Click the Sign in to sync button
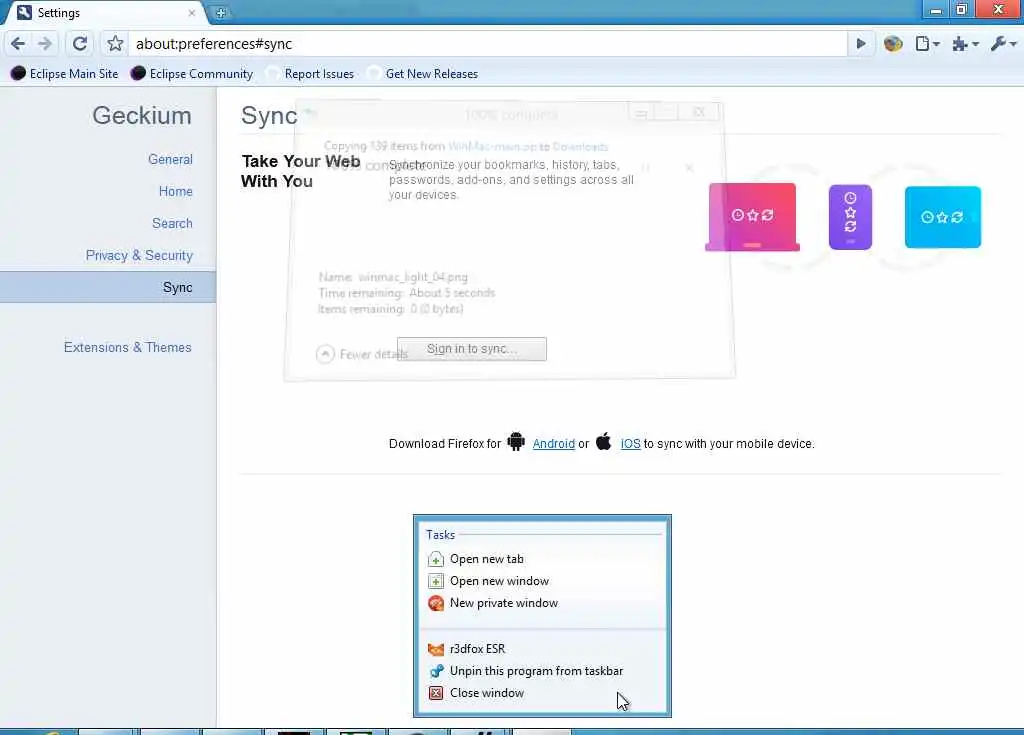 [472, 349]
